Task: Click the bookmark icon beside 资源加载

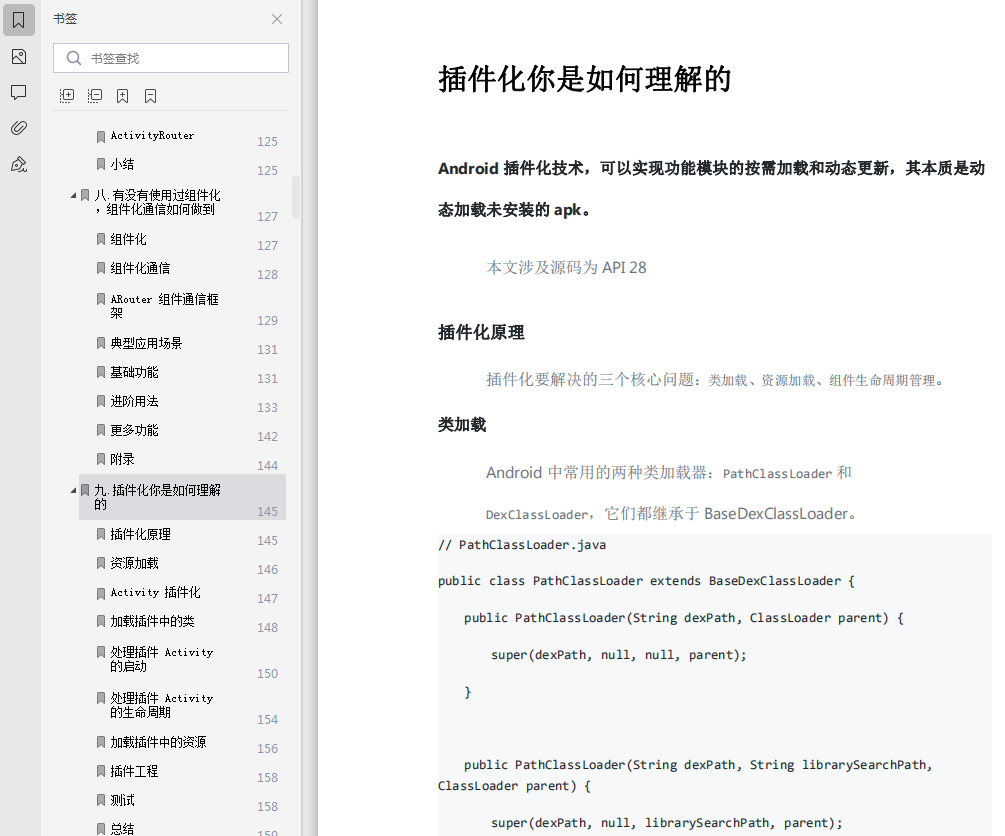Action: pyautogui.click(x=101, y=563)
